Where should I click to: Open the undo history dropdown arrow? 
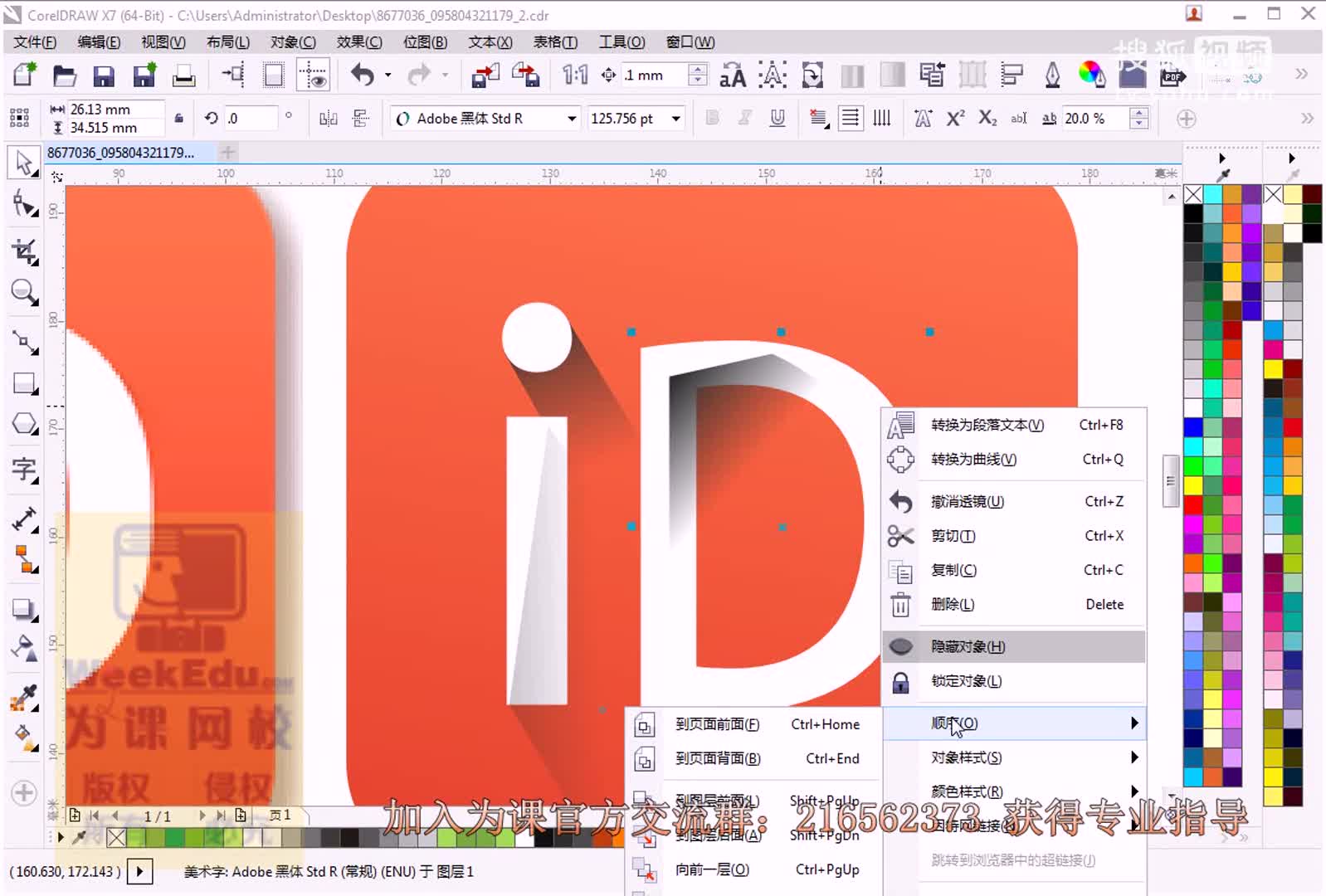tap(388, 75)
